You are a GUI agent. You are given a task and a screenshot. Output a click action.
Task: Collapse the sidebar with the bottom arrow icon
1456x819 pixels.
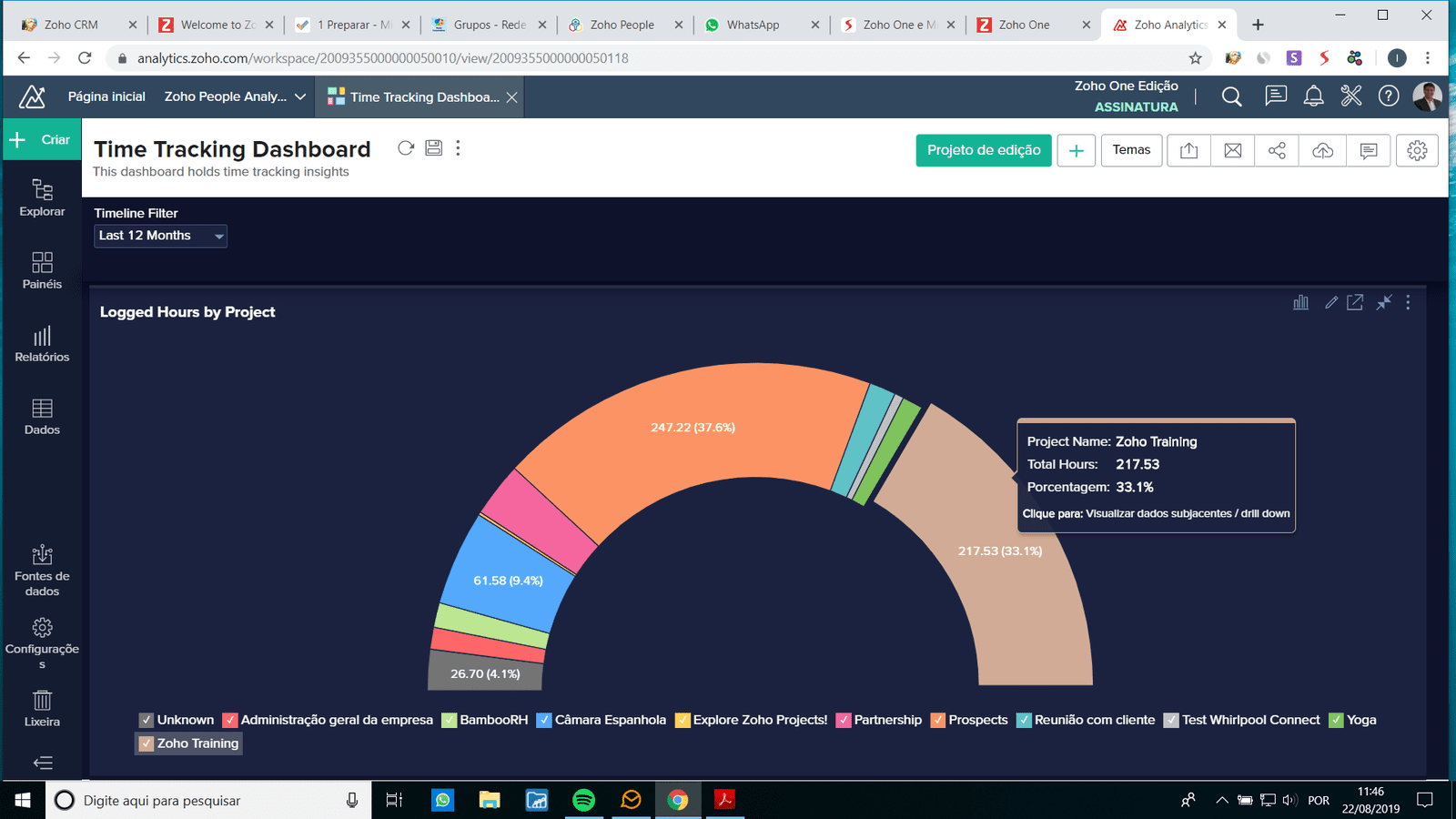click(x=42, y=763)
